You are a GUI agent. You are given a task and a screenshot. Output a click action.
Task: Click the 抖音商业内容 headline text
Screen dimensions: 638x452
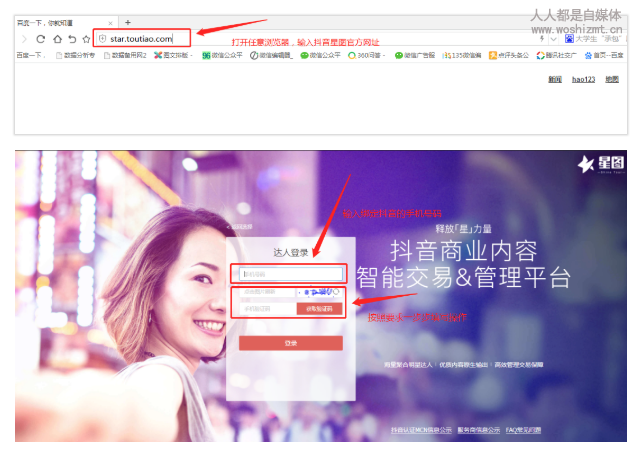(x=464, y=251)
